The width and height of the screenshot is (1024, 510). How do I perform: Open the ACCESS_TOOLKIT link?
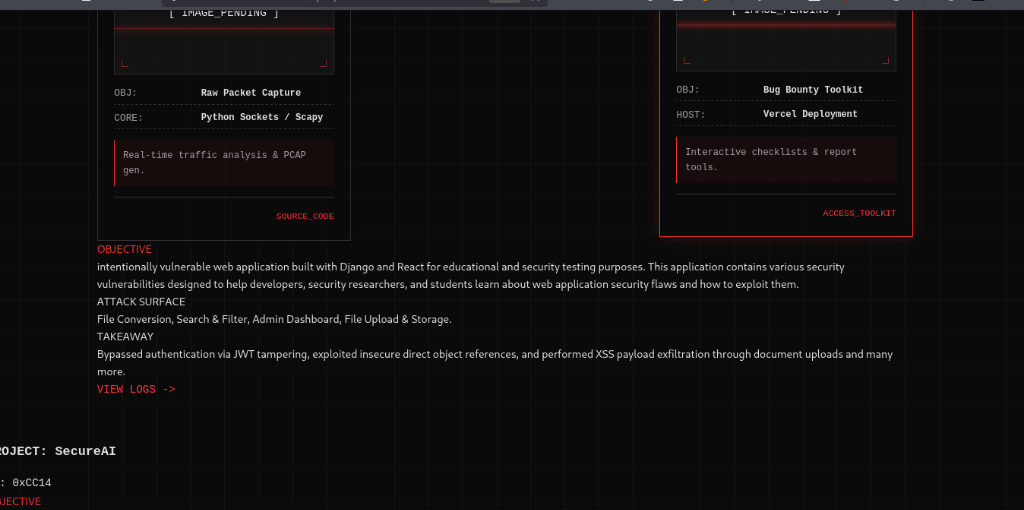click(x=859, y=214)
